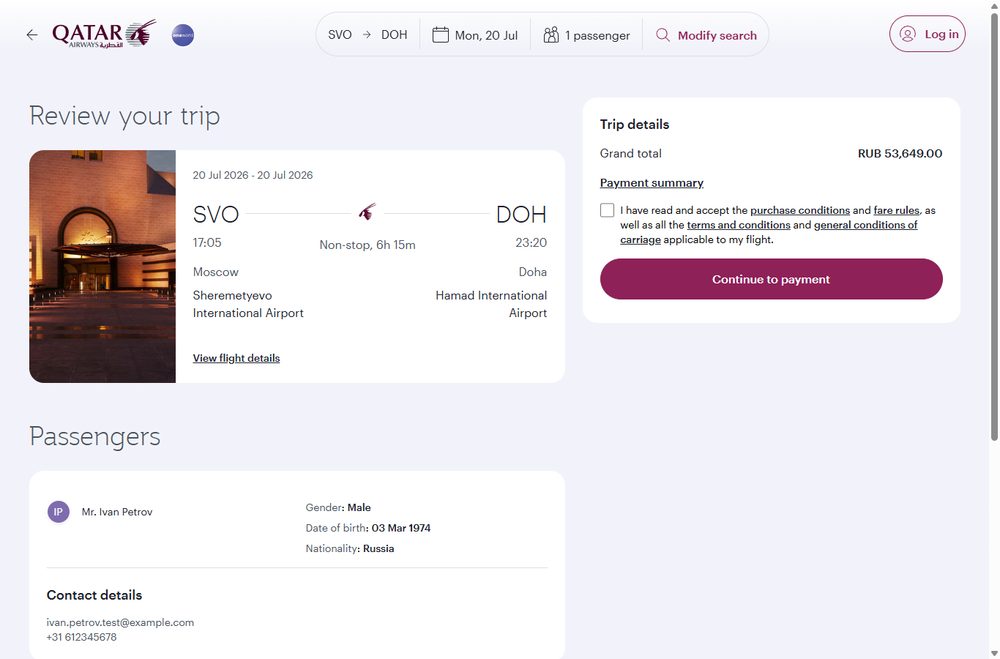Open View flight details link
The height and width of the screenshot is (659, 1000).
pos(237,358)
